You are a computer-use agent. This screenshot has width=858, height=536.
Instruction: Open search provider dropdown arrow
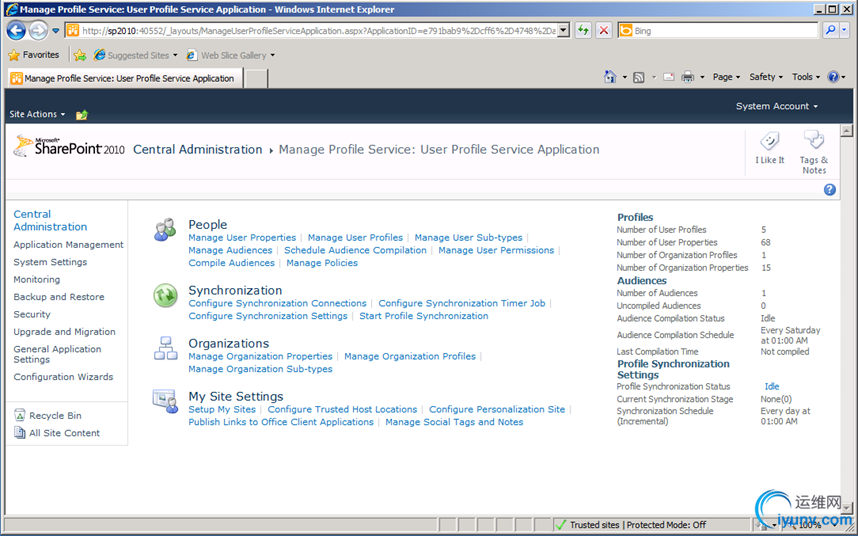844,31
